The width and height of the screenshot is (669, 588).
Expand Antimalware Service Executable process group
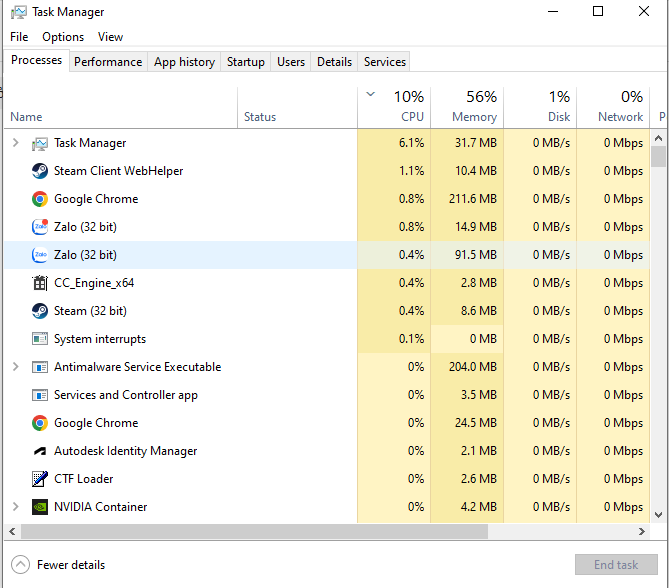click(15, 367)
